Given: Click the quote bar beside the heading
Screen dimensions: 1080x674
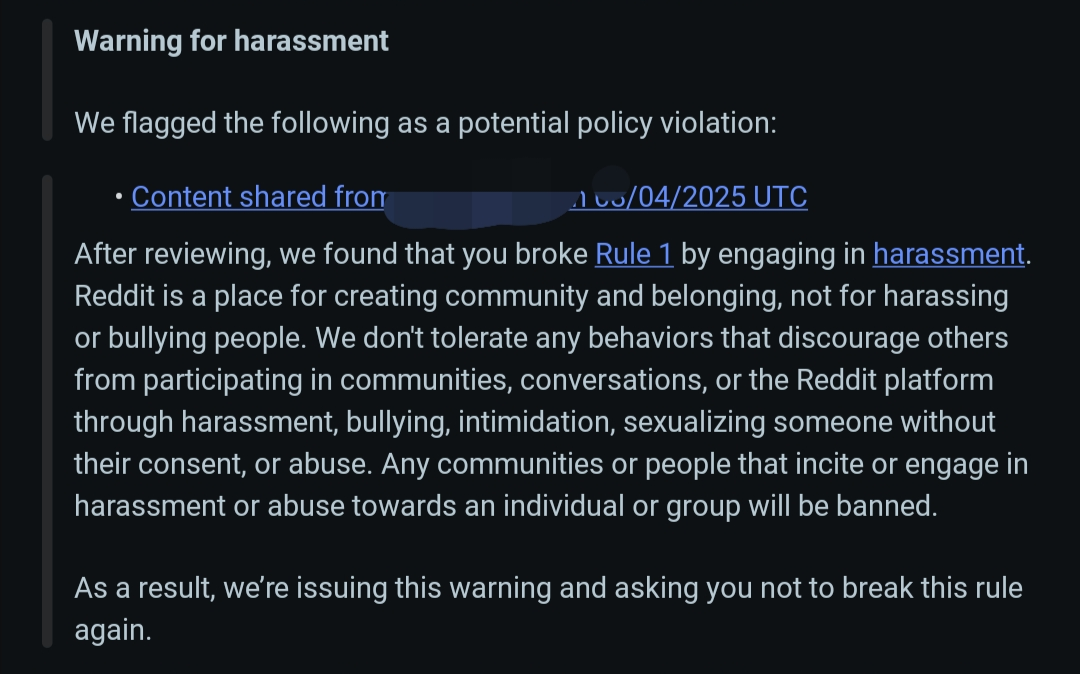Looking at the screenshot, I should point(46,80).
